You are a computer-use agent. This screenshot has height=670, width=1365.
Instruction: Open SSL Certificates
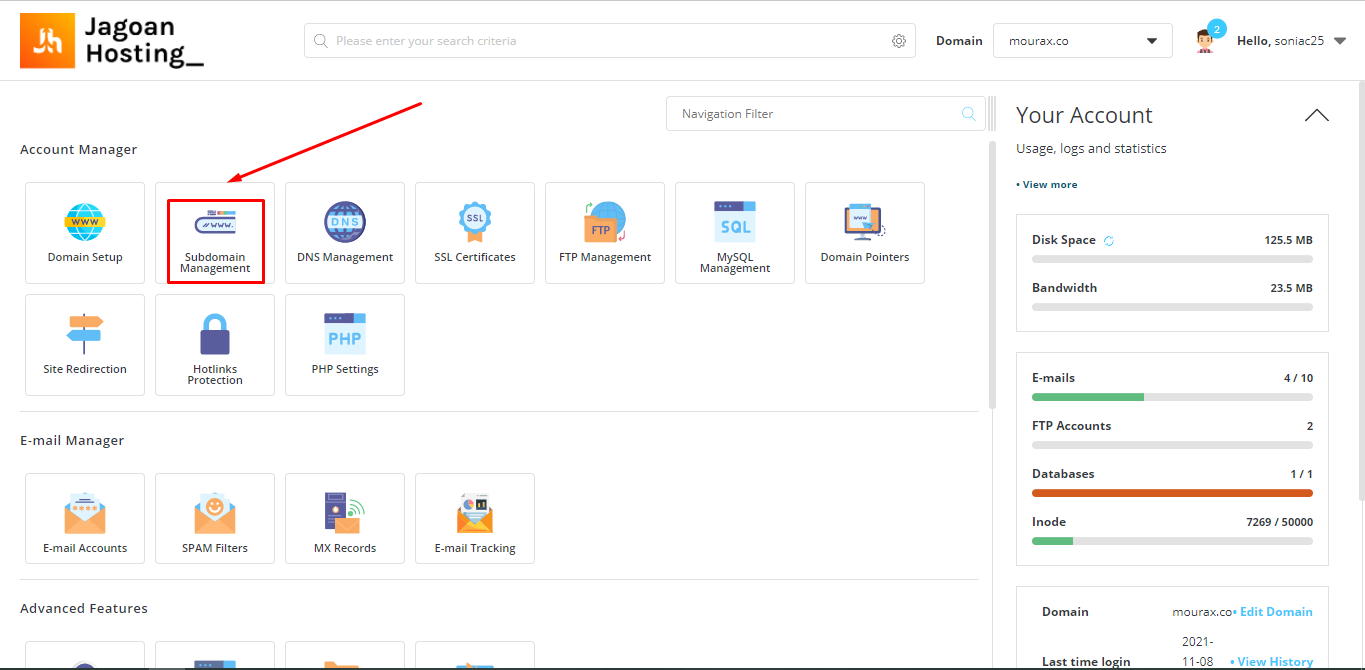(x=475, y=233)
